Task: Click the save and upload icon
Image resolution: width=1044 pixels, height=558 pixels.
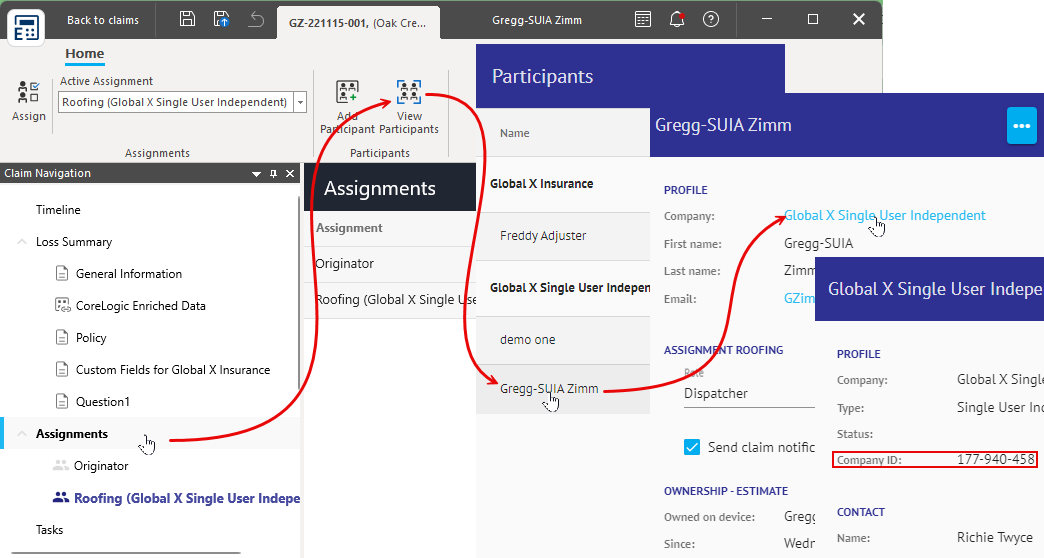Action: click(x=222, y=19)
